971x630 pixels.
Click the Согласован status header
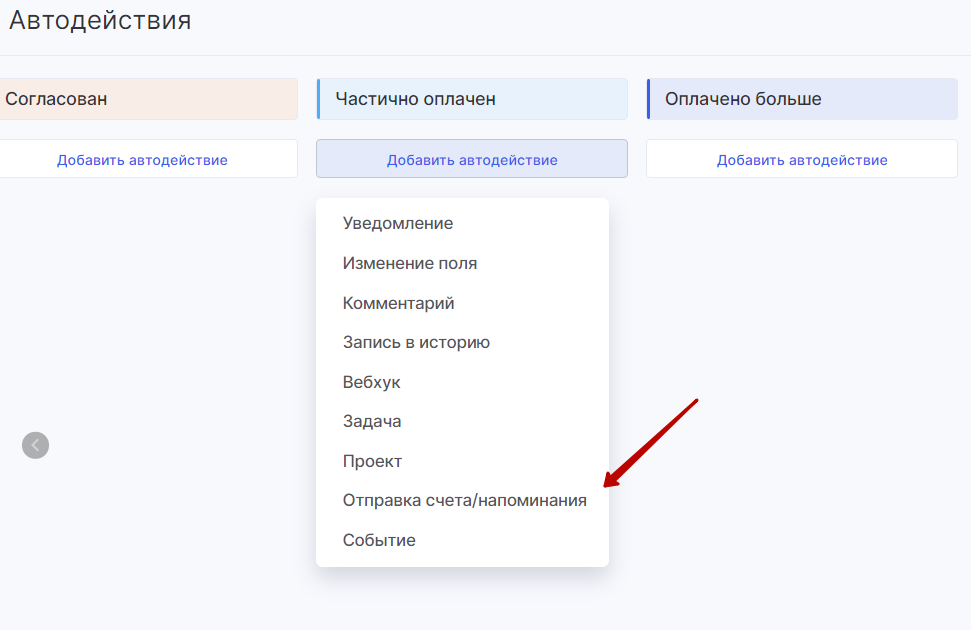click(x=149, y=99)
